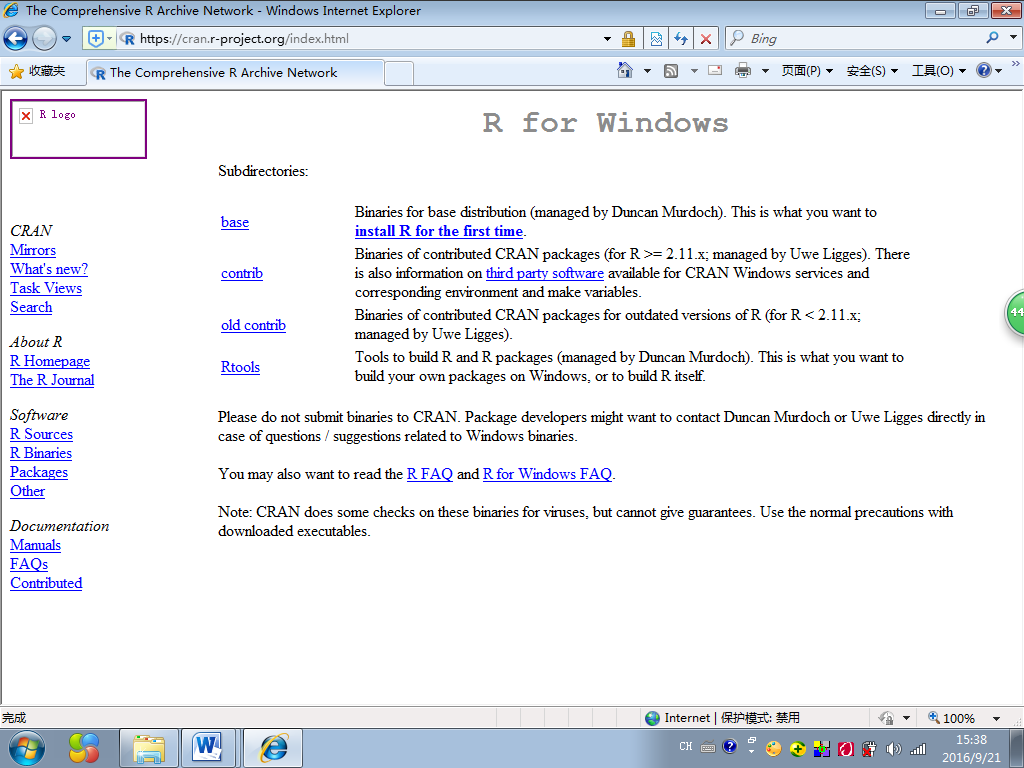
Task: Click the CH language indicator
Action: coord(686,746)
